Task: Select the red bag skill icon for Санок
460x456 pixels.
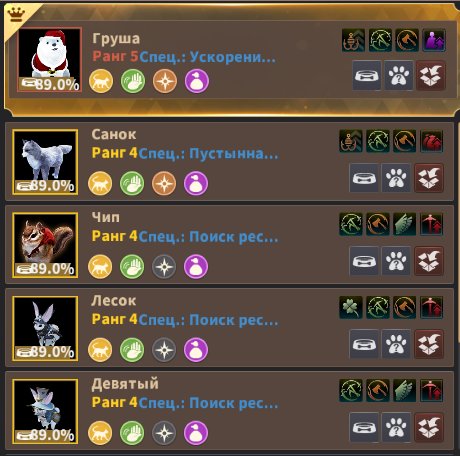Action: coord(431,141)
